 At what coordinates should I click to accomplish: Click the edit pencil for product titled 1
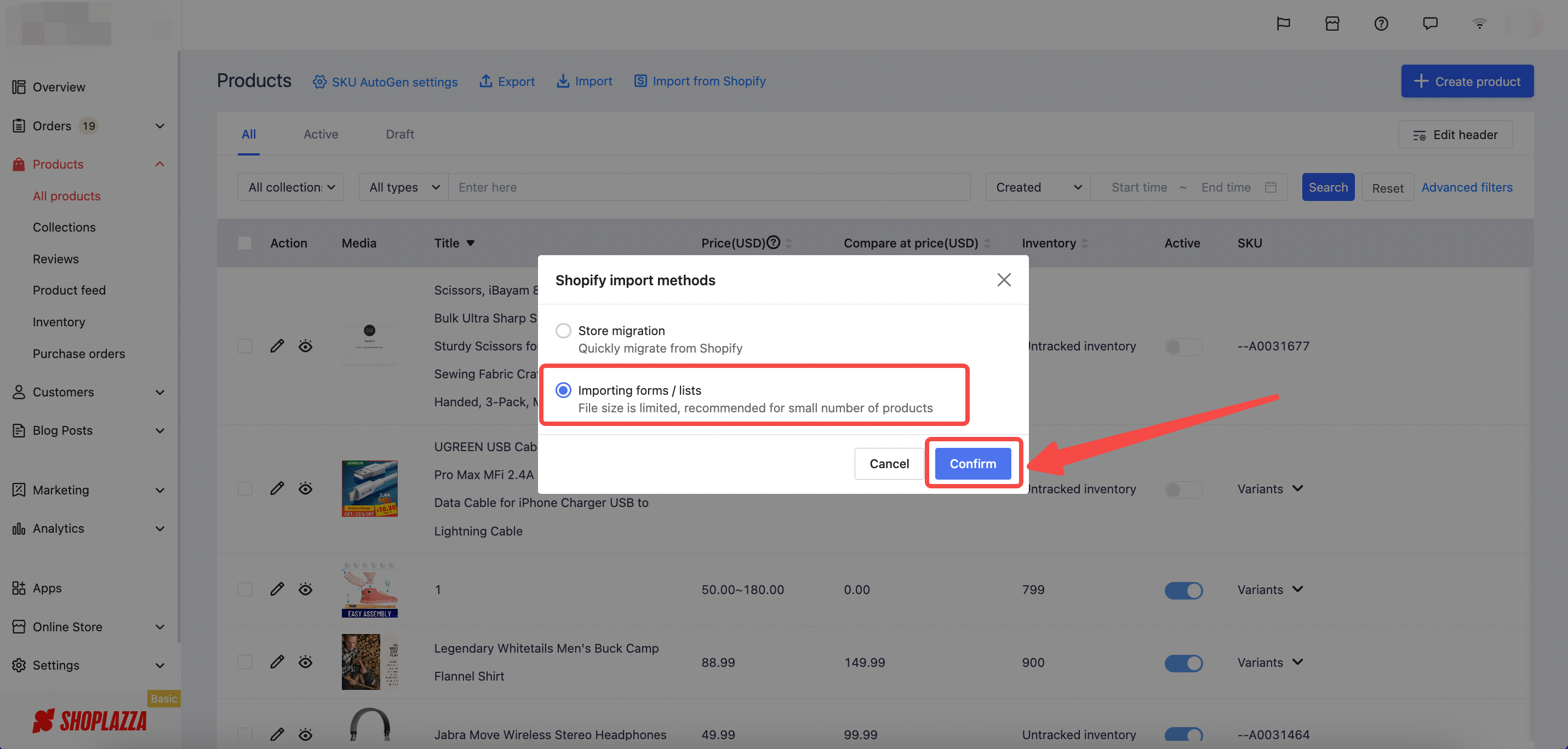tap(277, 589)
